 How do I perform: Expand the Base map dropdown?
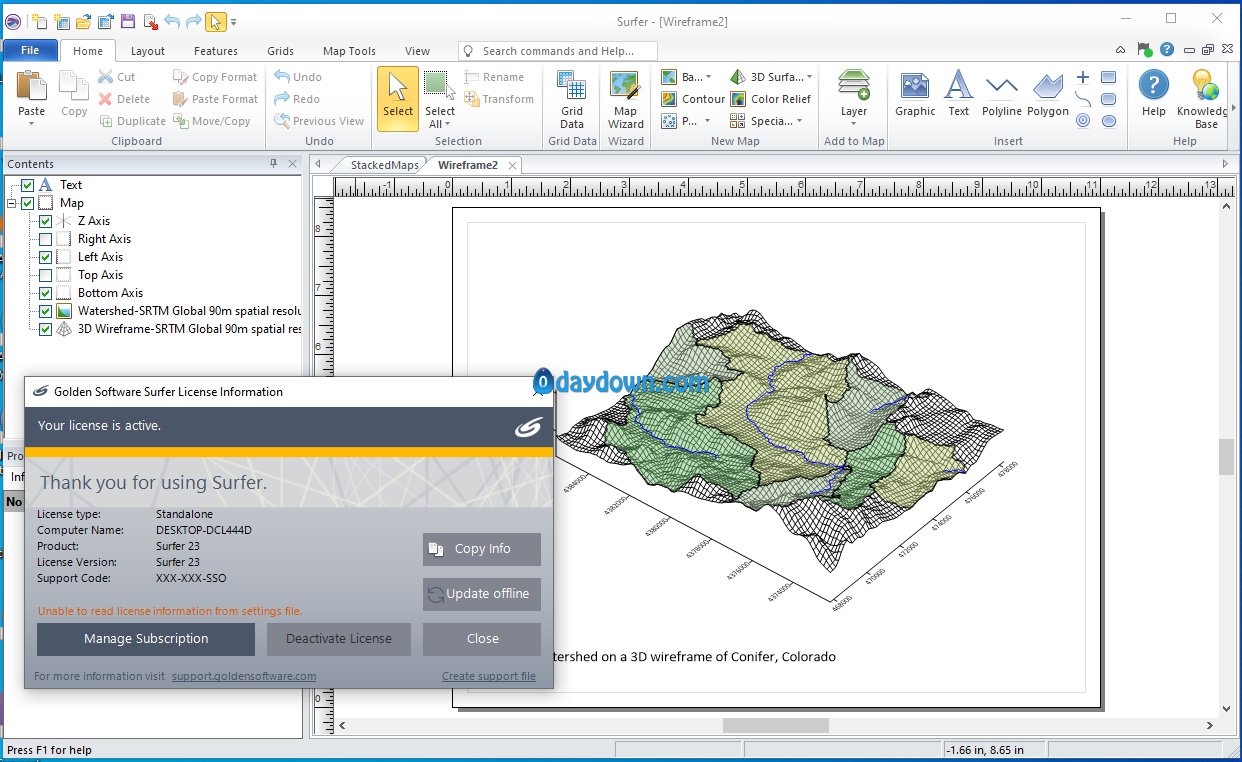pyautogui.click(x=708, y=77)
